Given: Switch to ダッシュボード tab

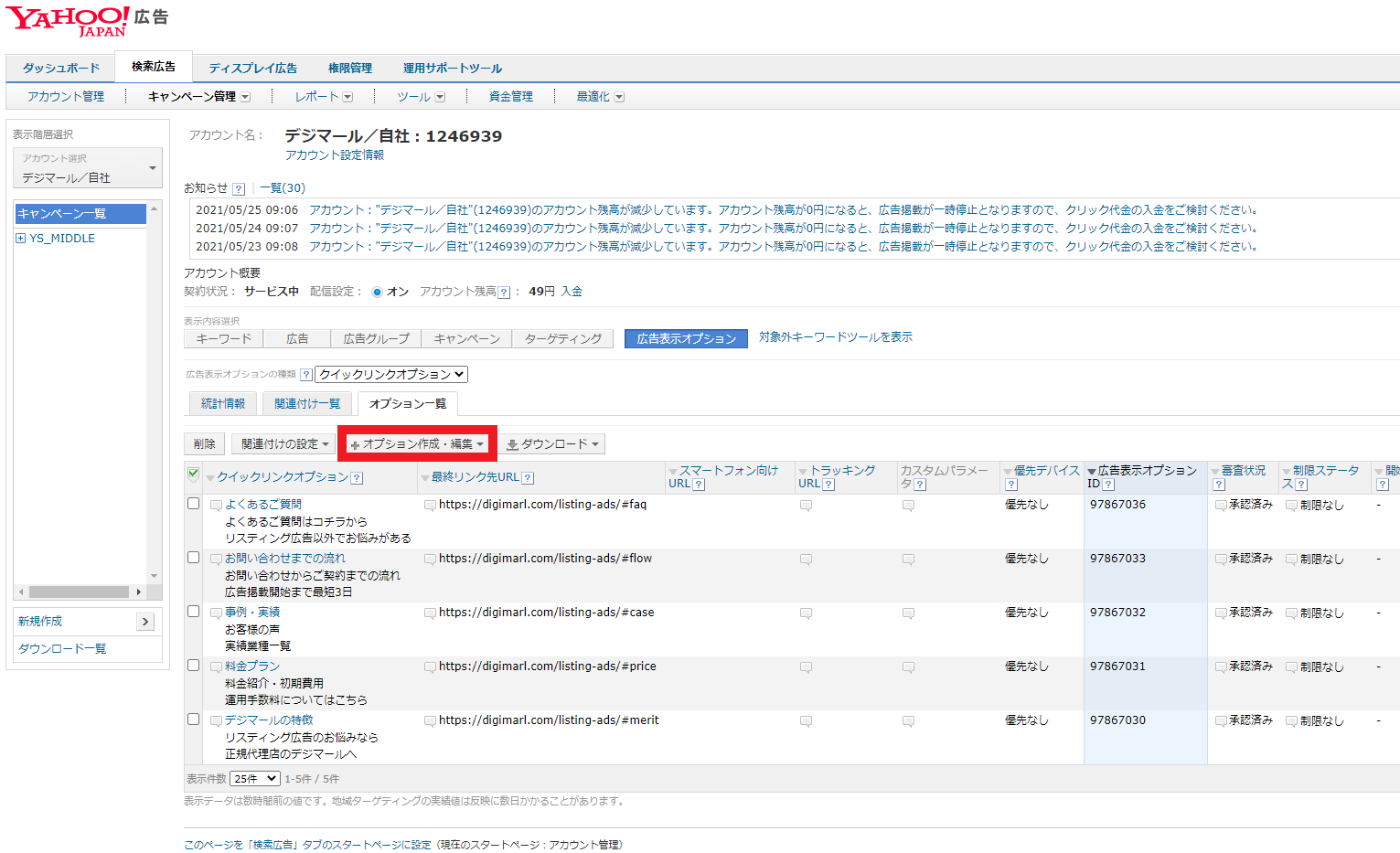Looking at the screenshot, I should point(61,69).
